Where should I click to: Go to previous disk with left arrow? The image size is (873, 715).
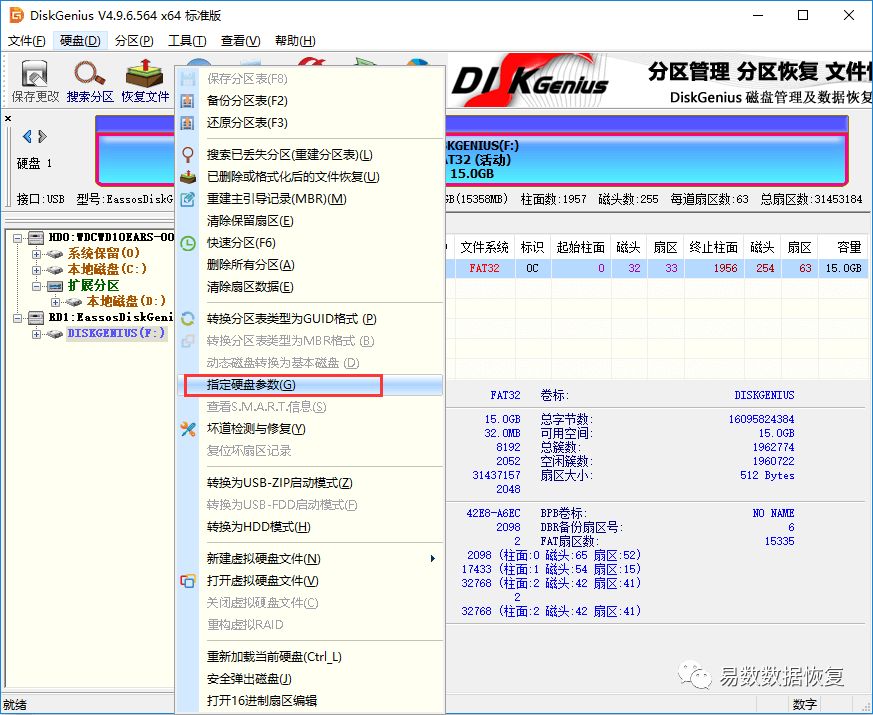(27, 136)
